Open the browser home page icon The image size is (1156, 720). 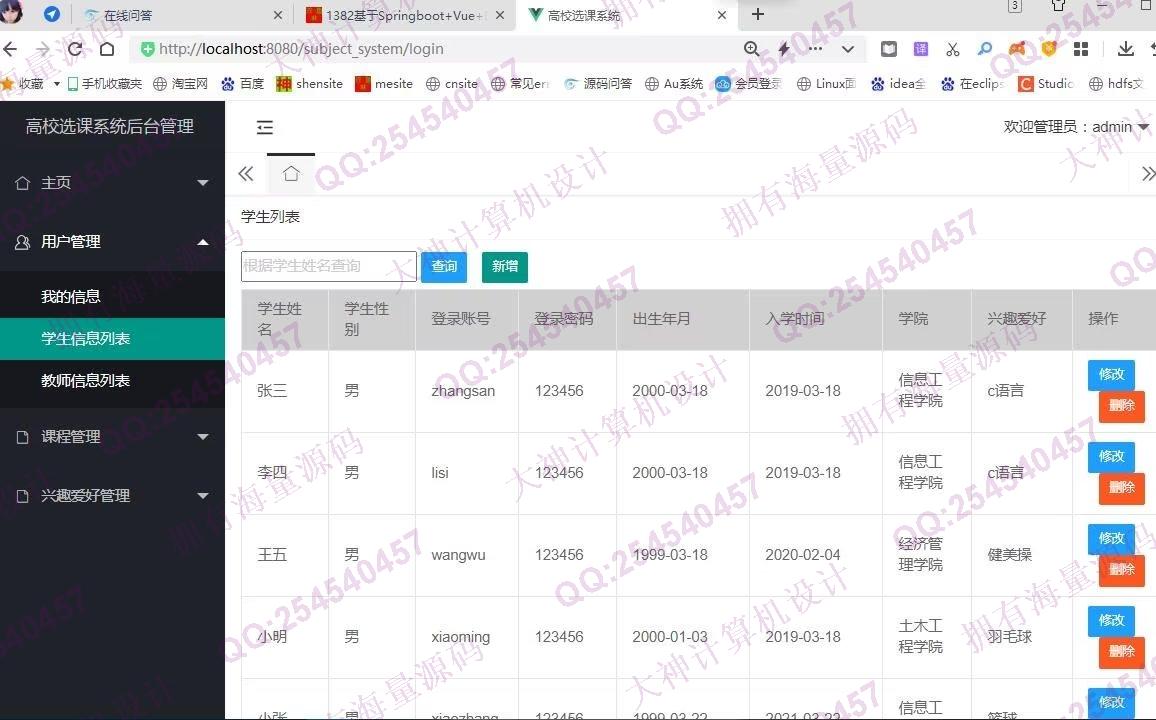[x=107, y=49]
